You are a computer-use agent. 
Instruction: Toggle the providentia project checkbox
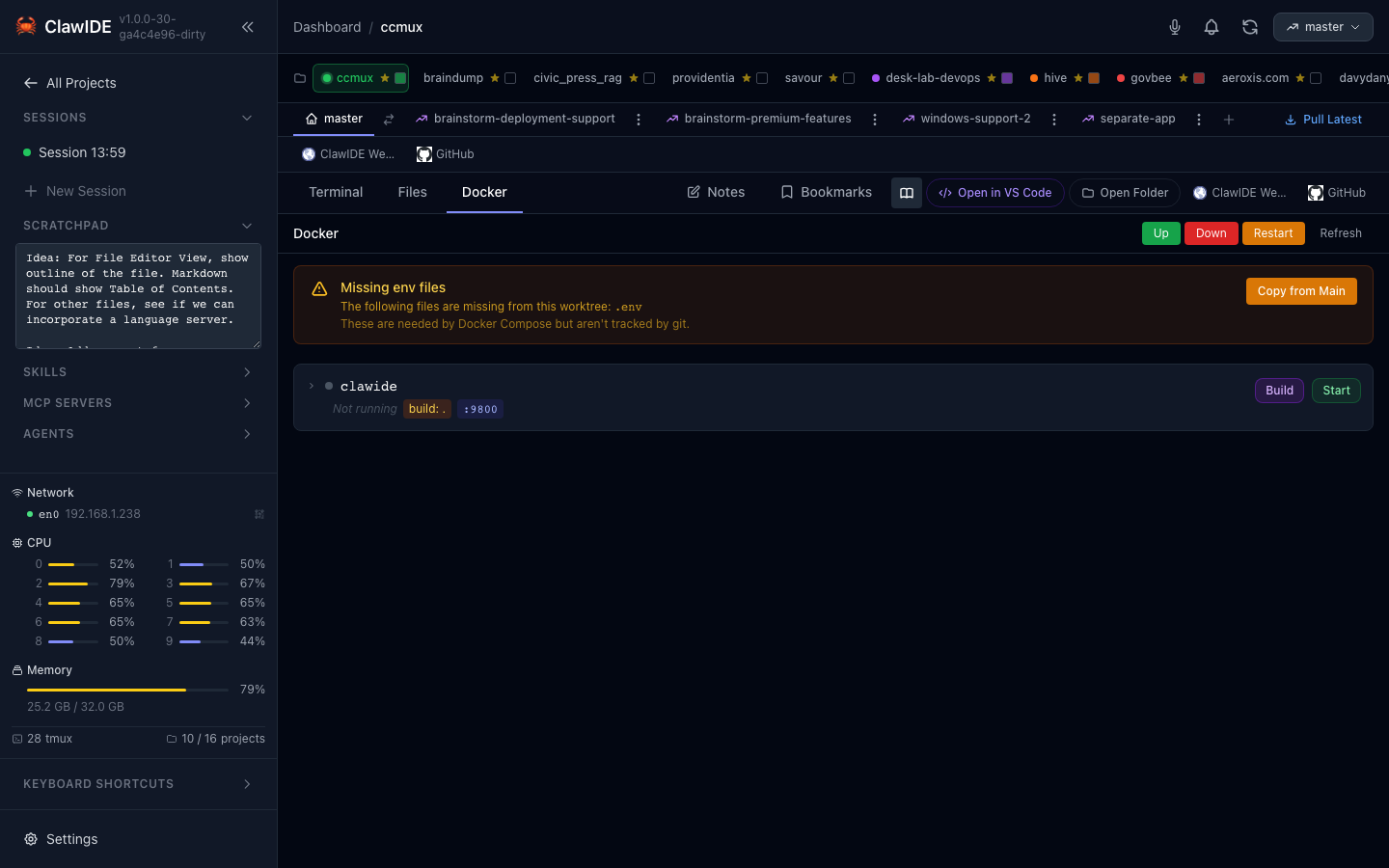tap(762, 78)
